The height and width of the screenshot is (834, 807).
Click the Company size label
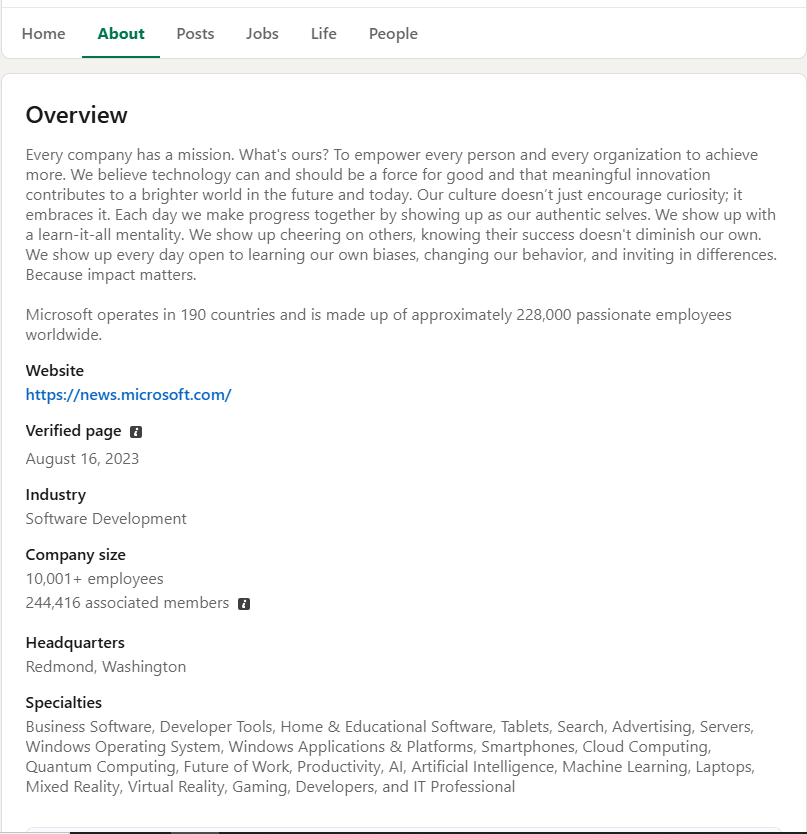pos(75,555)
